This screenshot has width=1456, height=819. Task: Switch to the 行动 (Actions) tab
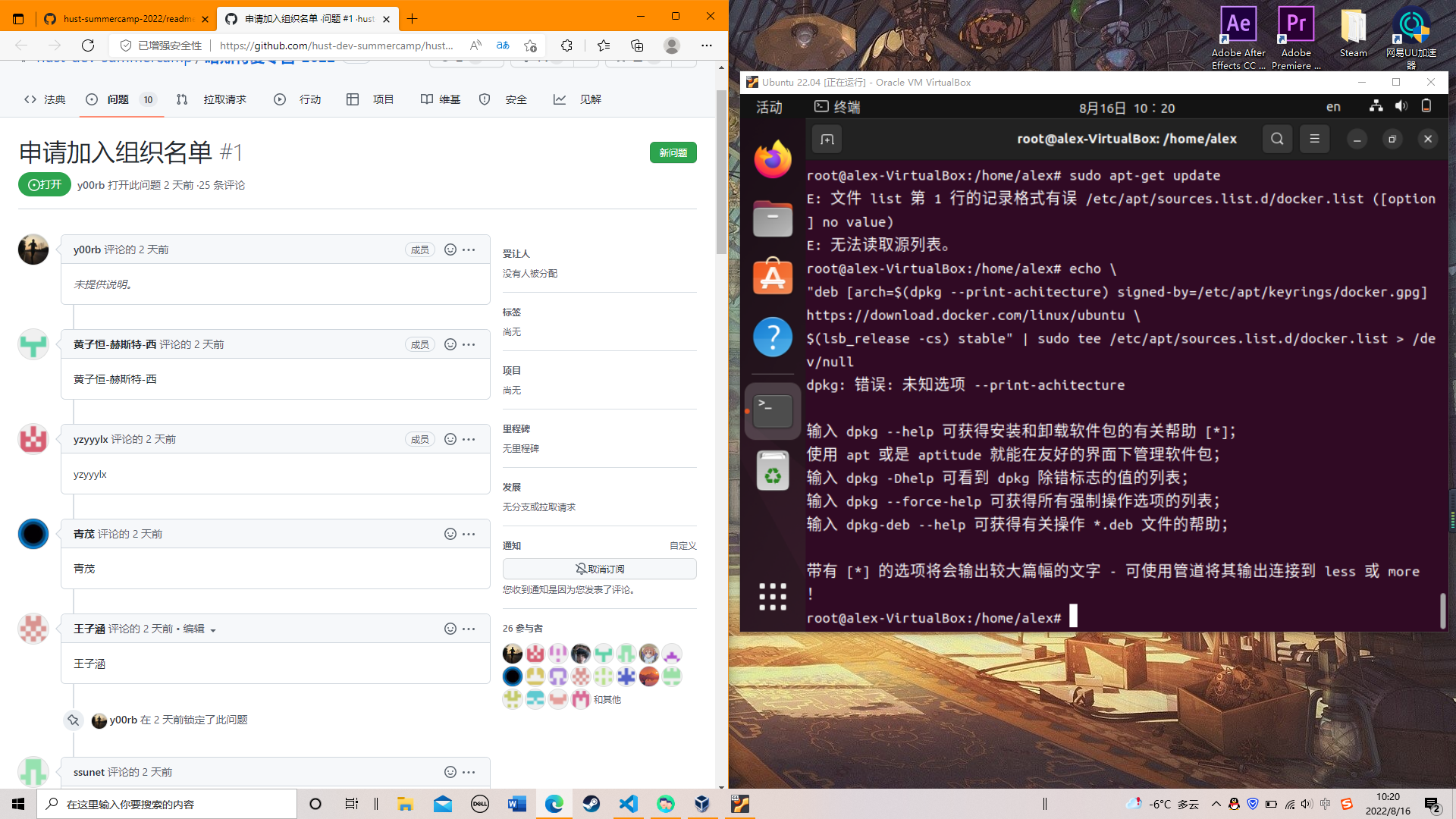pyautogui.click(x=297, y=99)
